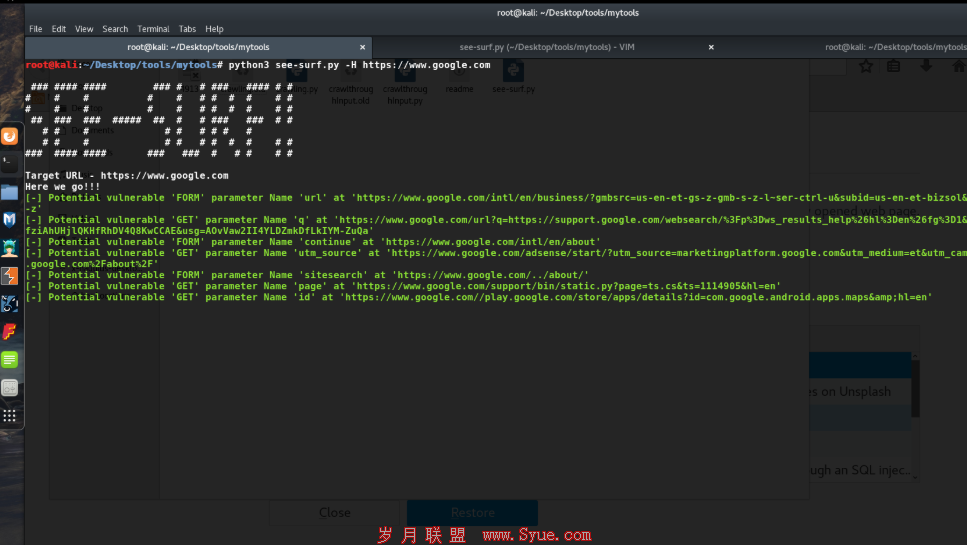
Task: Click the 'Here we go!!!' line
Action: click(x=62, y=187)
